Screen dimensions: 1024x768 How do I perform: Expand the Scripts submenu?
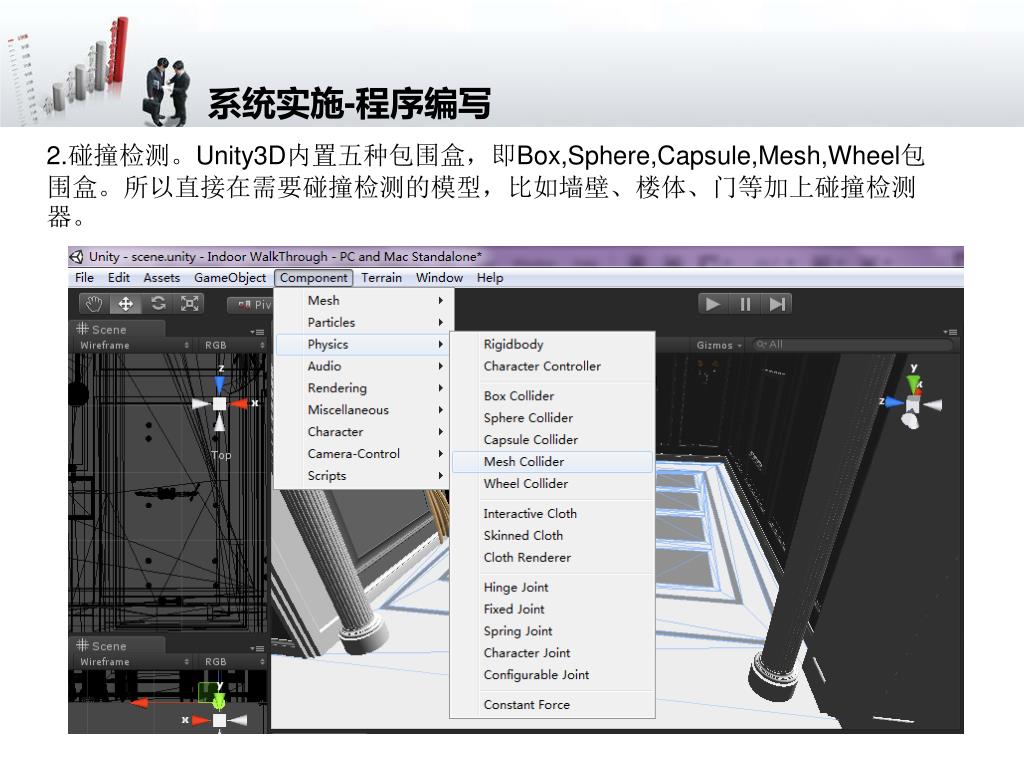(x=363, y=475)
